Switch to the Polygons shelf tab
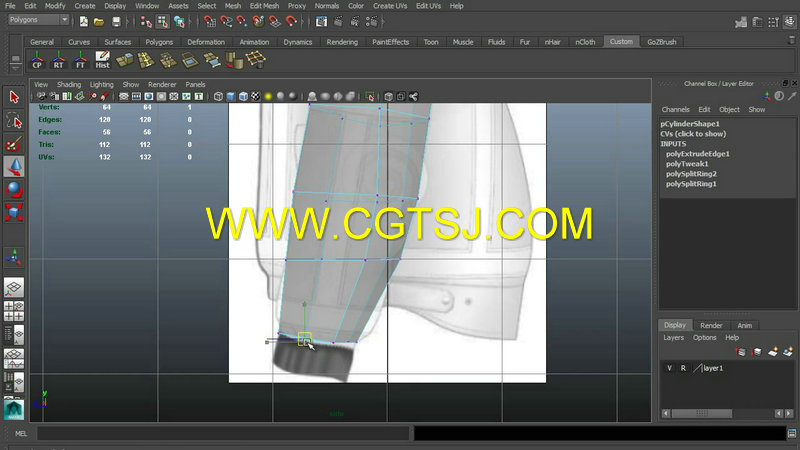 (159, 42)
